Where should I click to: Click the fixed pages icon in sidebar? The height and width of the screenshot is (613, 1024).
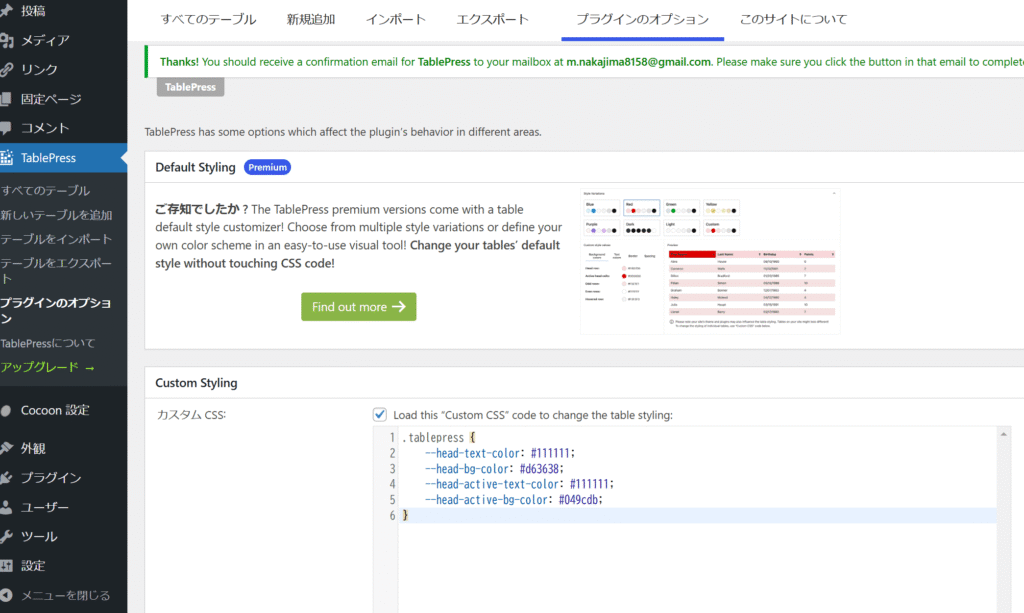tap(7, 99)
